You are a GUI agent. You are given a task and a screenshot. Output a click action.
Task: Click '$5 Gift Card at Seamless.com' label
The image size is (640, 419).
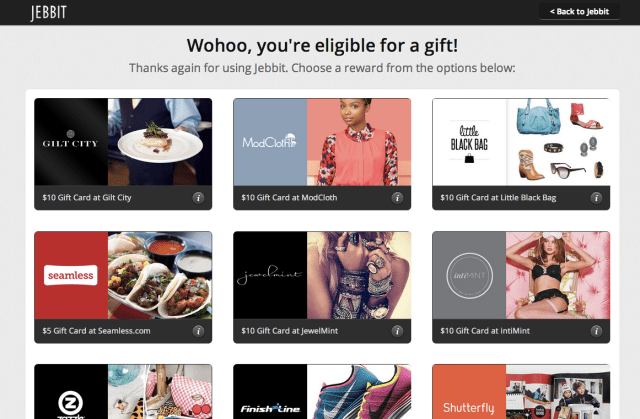pyautogui.click(x=96, y=331)
